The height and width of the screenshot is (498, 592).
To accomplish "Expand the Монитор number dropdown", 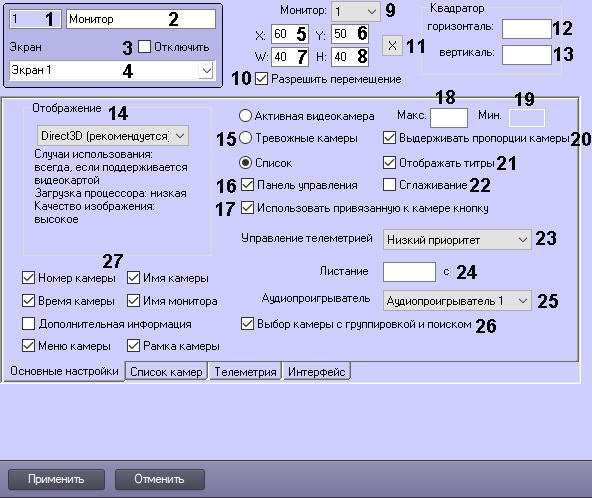I will tap(355, 12).
